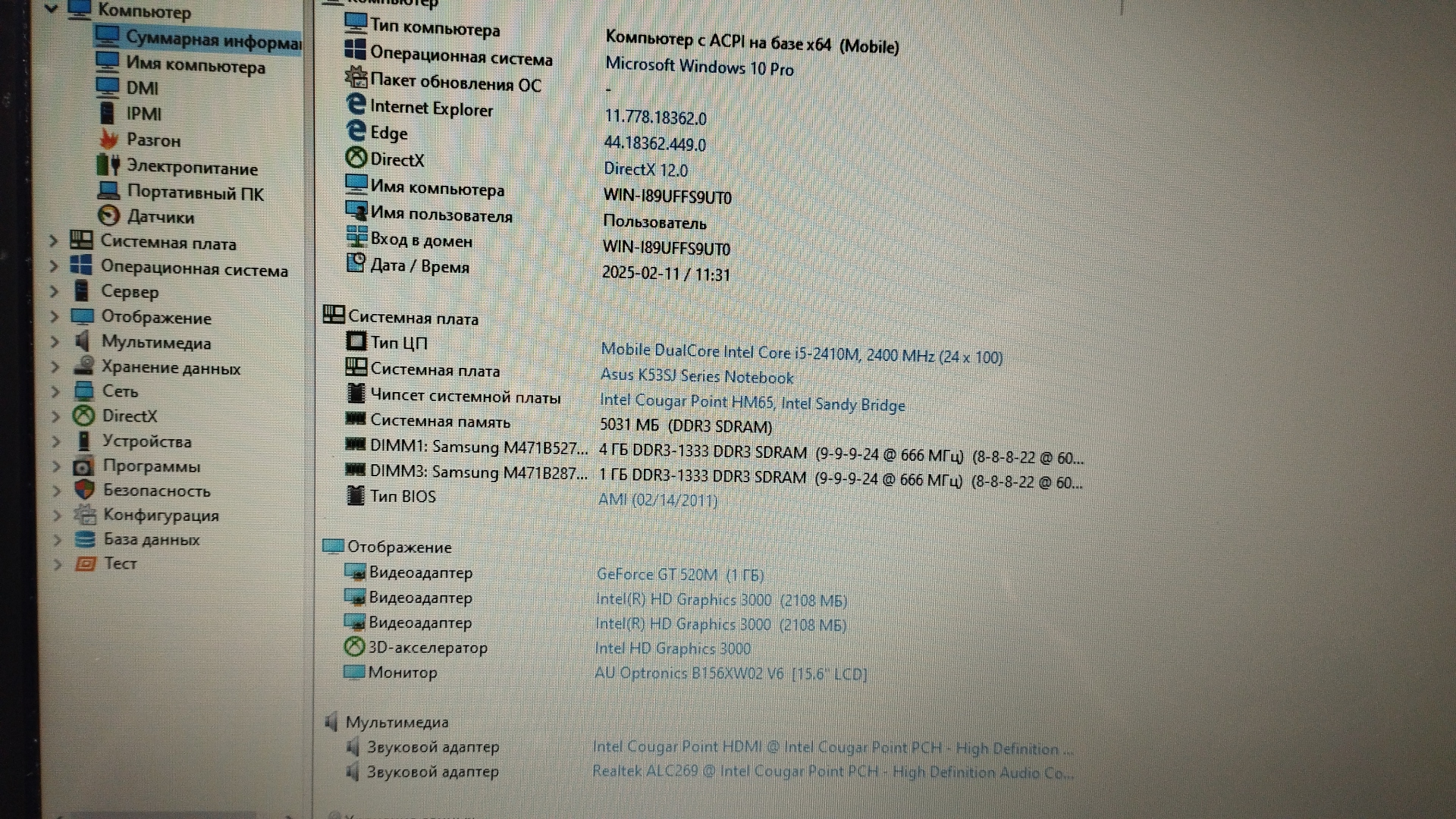Select the DIMM3: Samsung M471B287 row
The height and width of the screenshot is (819, 1456).
(714, 475)
